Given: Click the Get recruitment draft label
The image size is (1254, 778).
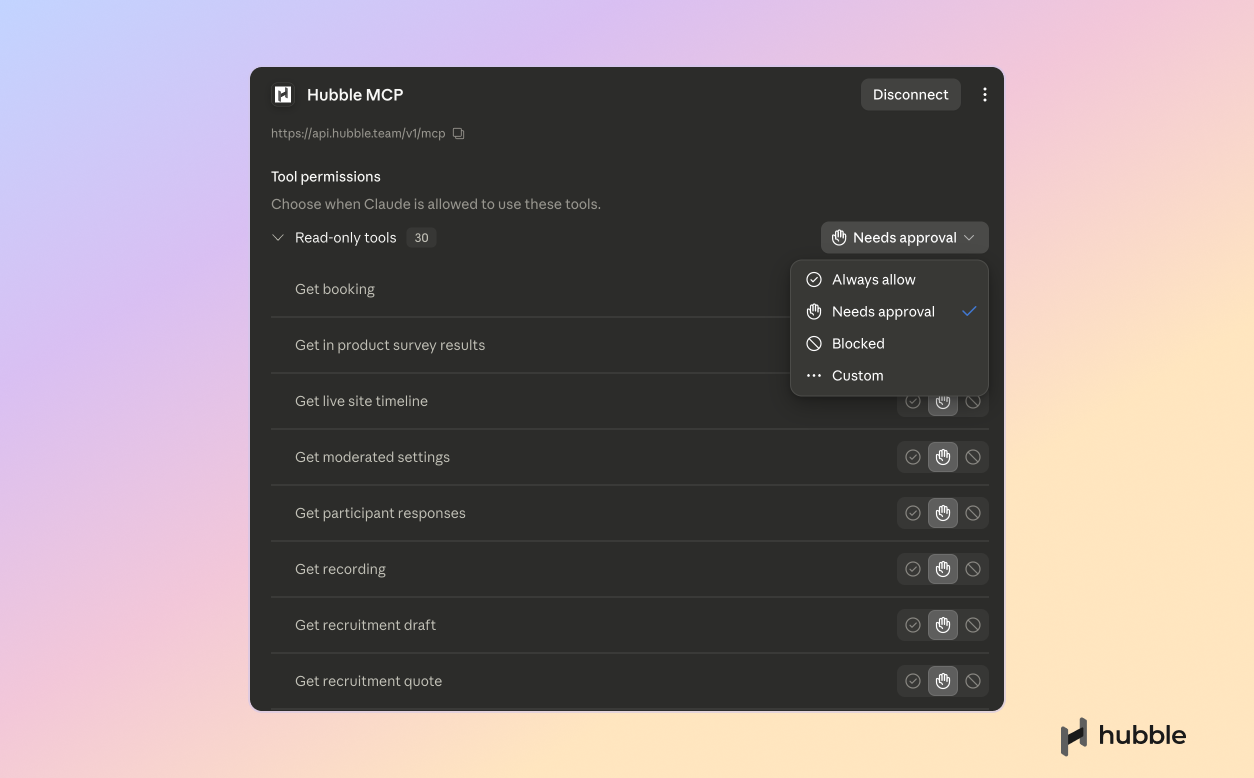Looking at the screenshot, I should click(x=365, y=625).
